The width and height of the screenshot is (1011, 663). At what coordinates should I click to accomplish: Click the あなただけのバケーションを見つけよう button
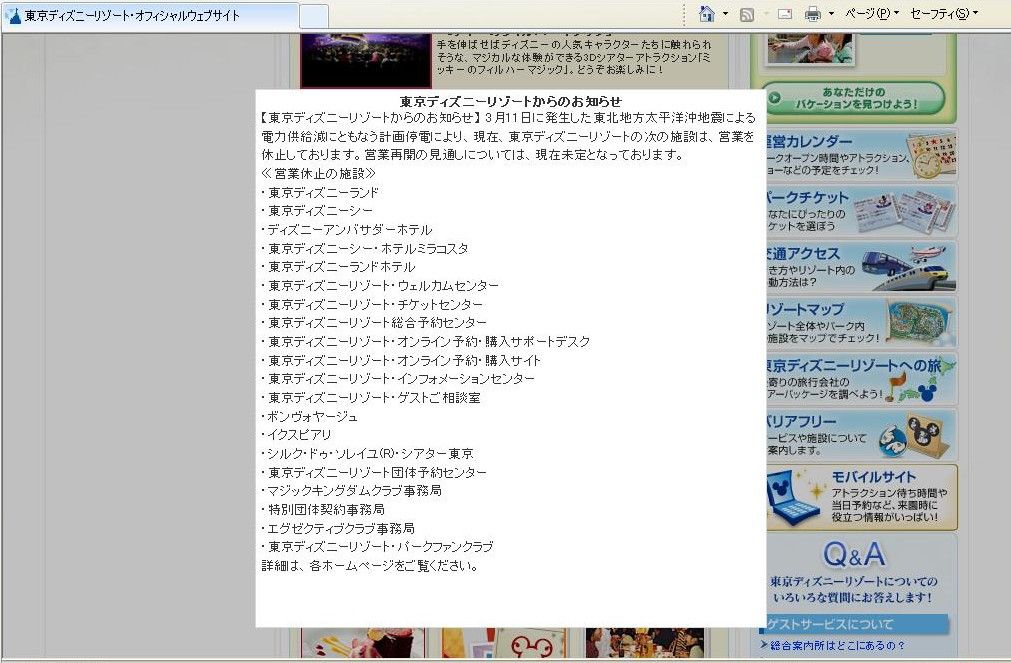click(x=853, y=98)
